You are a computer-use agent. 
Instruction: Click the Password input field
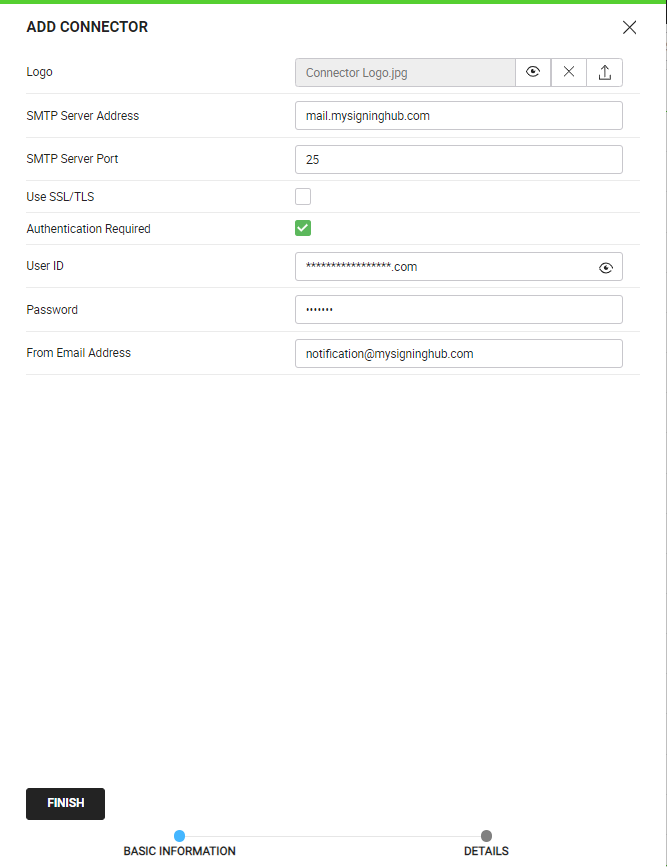point(458,310)
